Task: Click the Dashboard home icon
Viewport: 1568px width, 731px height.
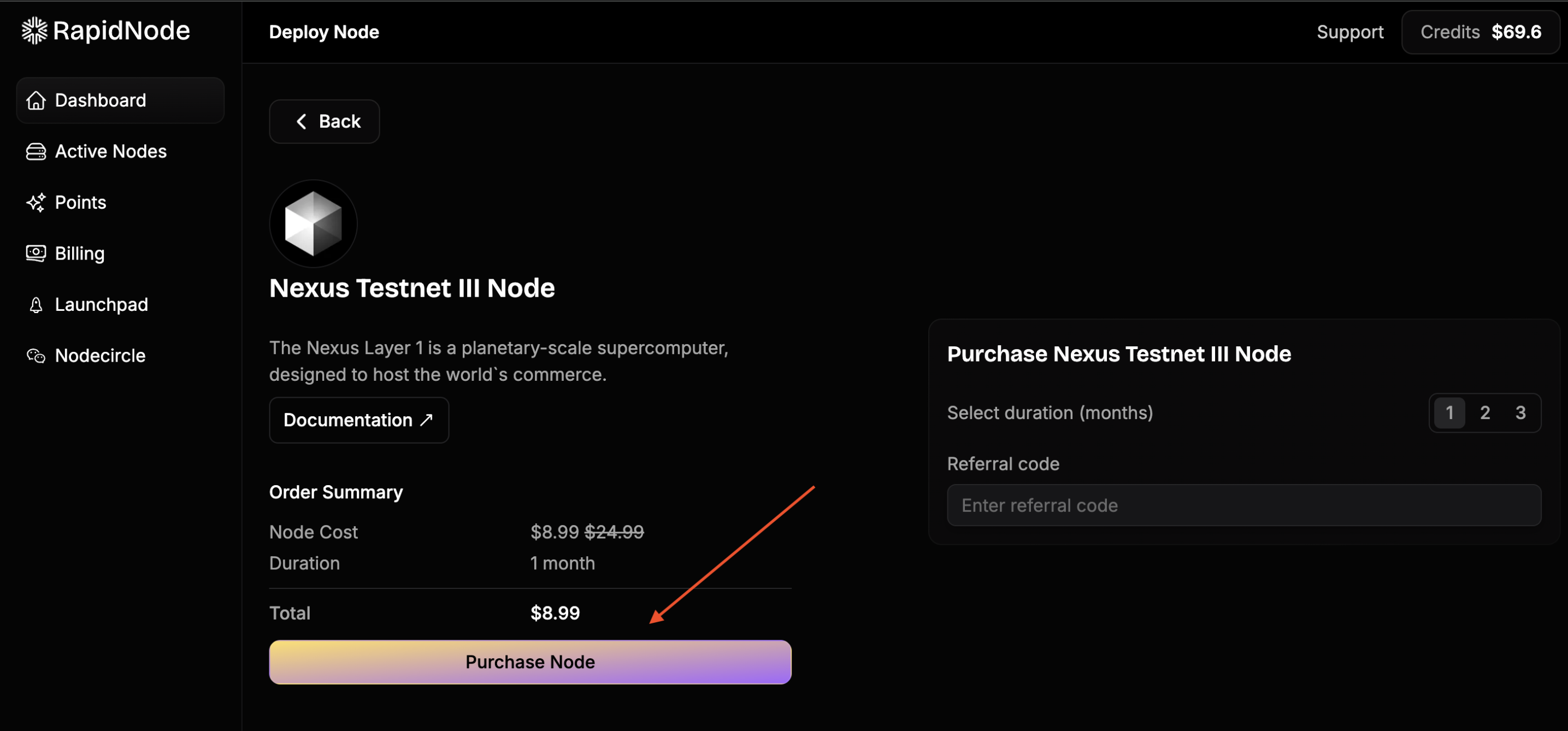Action: pyautogui.click(x=36, y=101)
